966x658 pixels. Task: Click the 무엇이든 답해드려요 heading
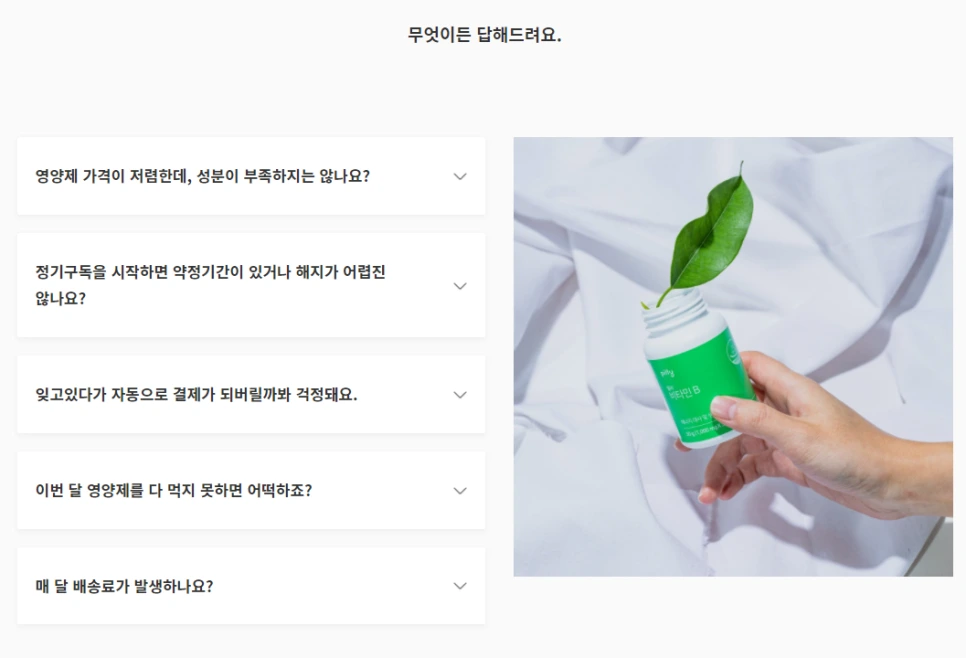point(484,35)
